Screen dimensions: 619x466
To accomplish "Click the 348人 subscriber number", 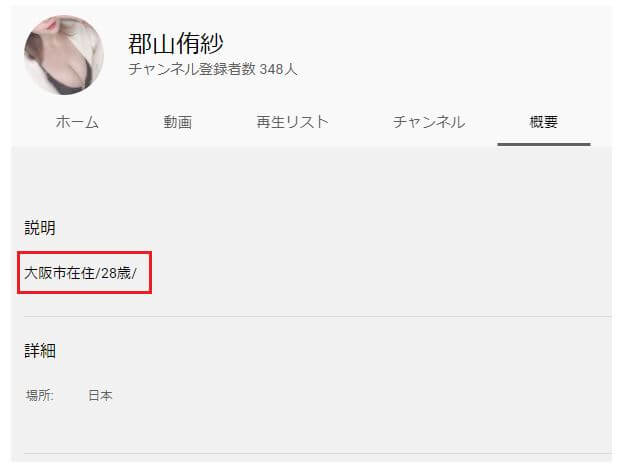I will point(278,69).
